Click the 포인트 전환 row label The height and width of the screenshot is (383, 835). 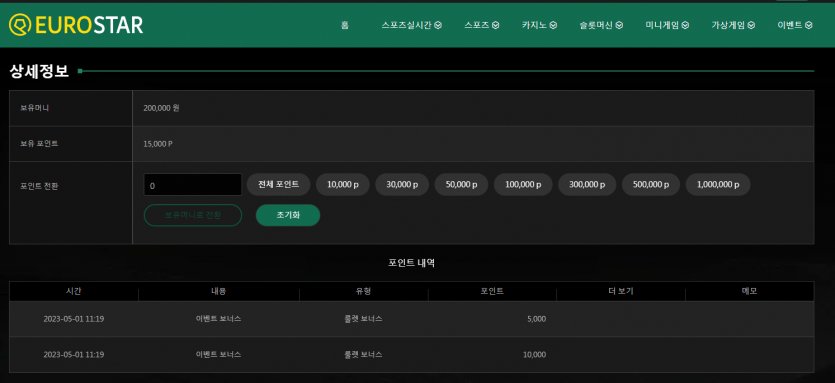39,186
